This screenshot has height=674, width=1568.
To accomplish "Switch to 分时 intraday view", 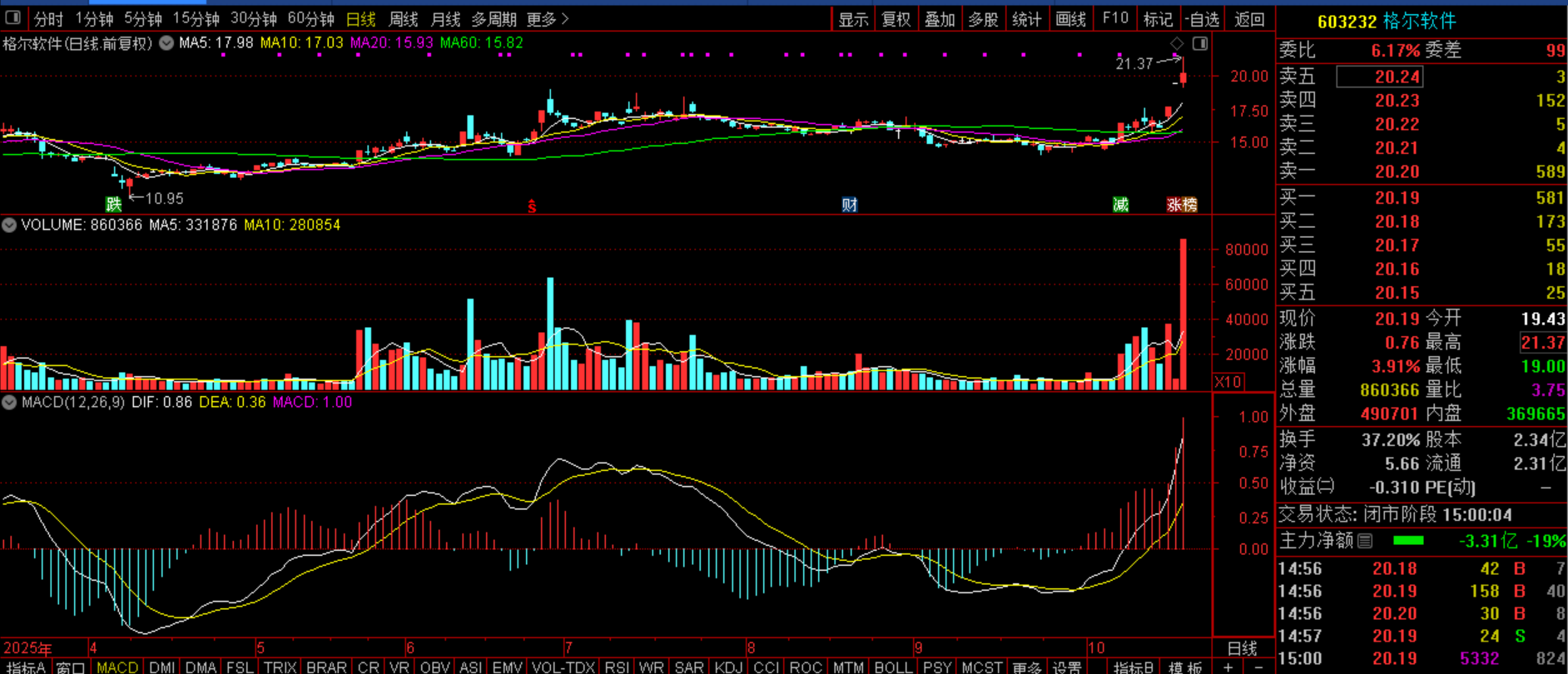I will coord(49,18).
